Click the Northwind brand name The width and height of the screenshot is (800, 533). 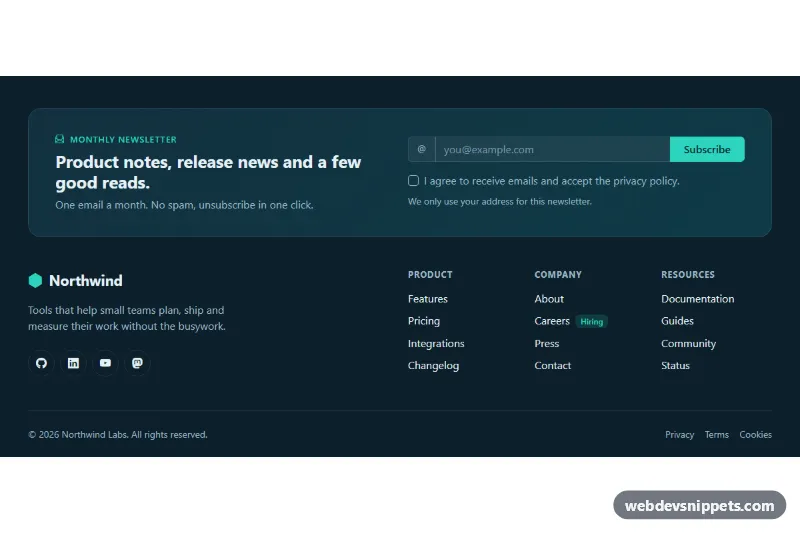click(x=86, y=281)
